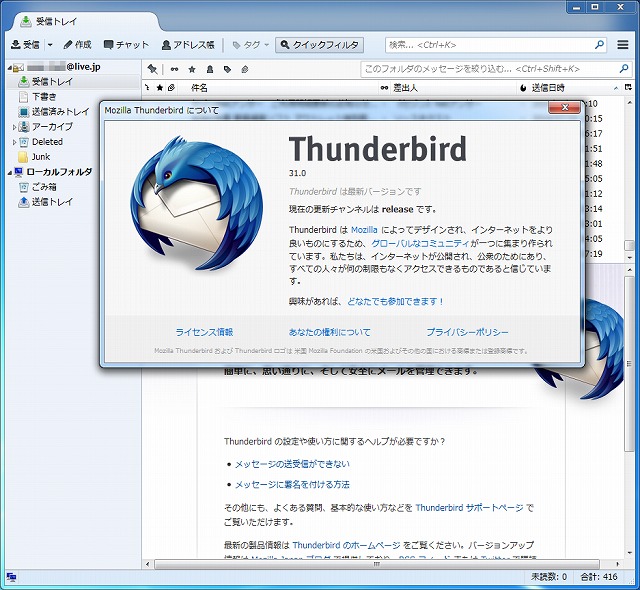
Task: Toggle the starred quick filter icon
Action: 192,69
